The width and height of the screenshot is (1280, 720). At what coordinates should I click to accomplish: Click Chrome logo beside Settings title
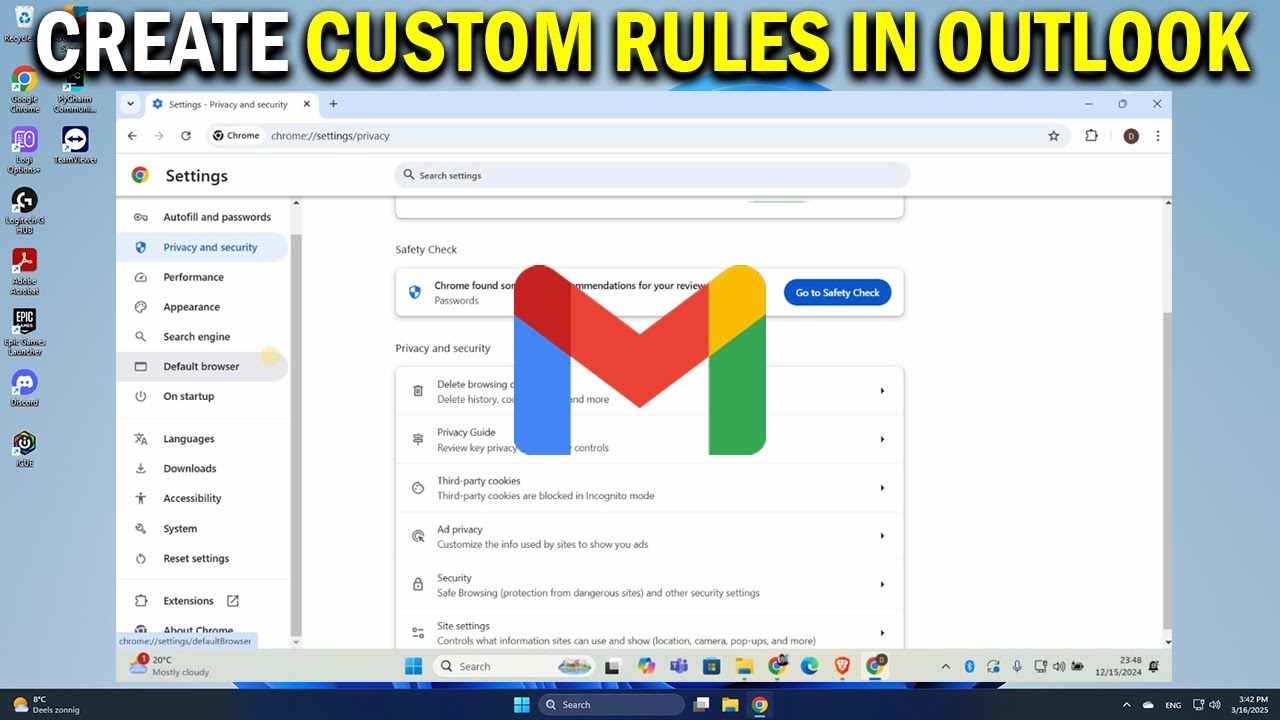(x=140, y=175)
